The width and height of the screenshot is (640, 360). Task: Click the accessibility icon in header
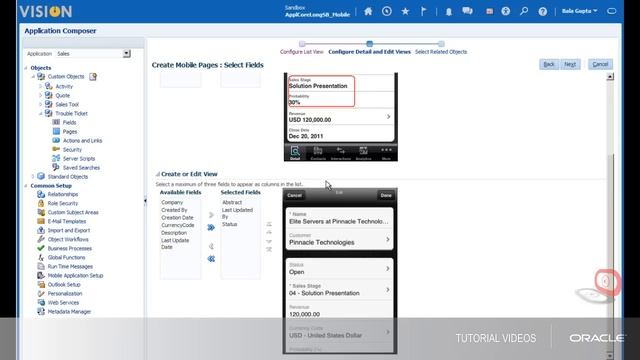click(505, 11)
